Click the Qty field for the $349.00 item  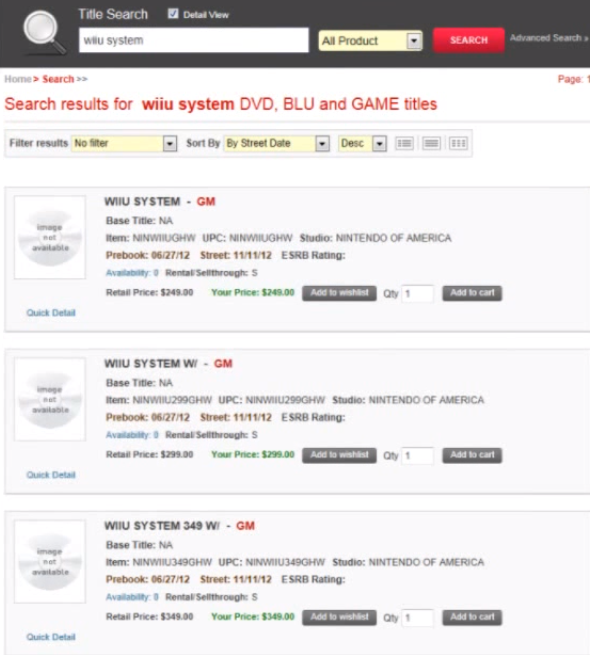pyautogui.click(x=417, y=617)
